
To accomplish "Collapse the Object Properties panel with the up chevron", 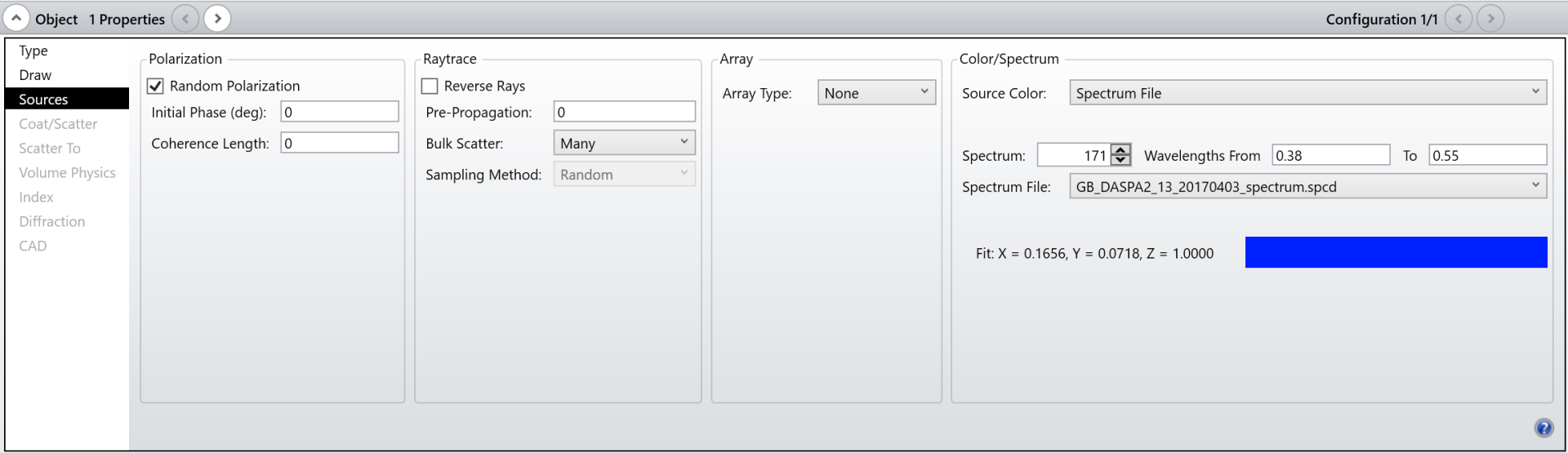I will coord(16,18).
